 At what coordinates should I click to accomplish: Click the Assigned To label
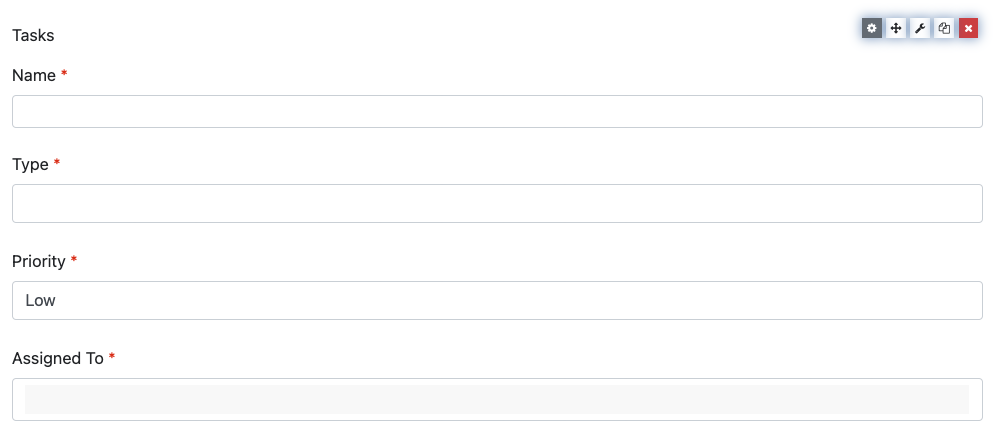[57, 359]
